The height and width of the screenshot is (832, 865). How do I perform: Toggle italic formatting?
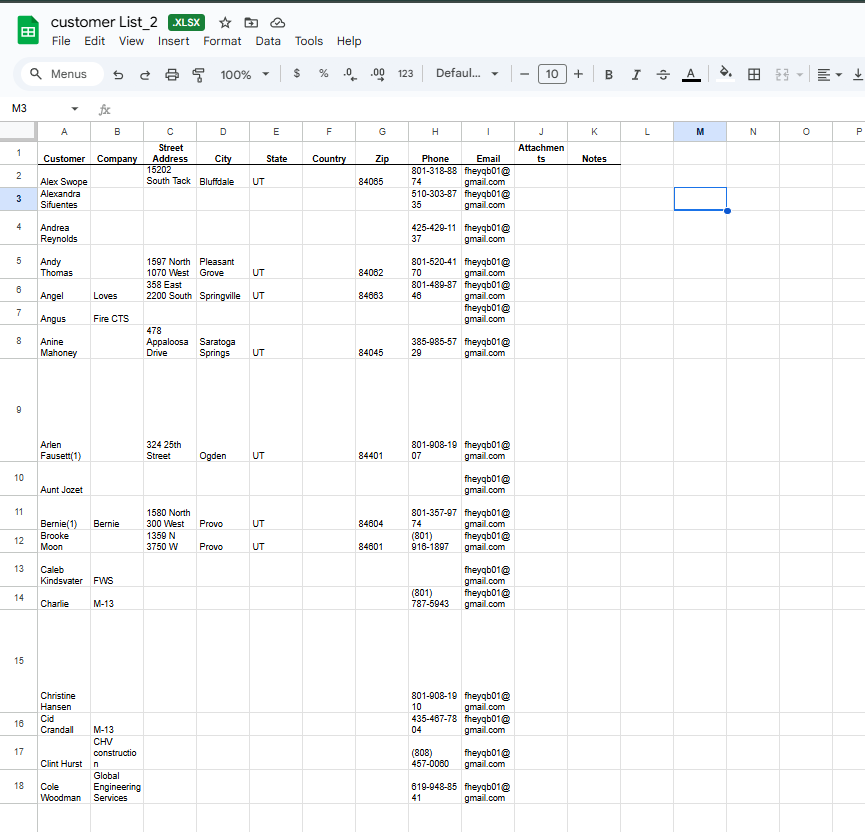point(636,74)
